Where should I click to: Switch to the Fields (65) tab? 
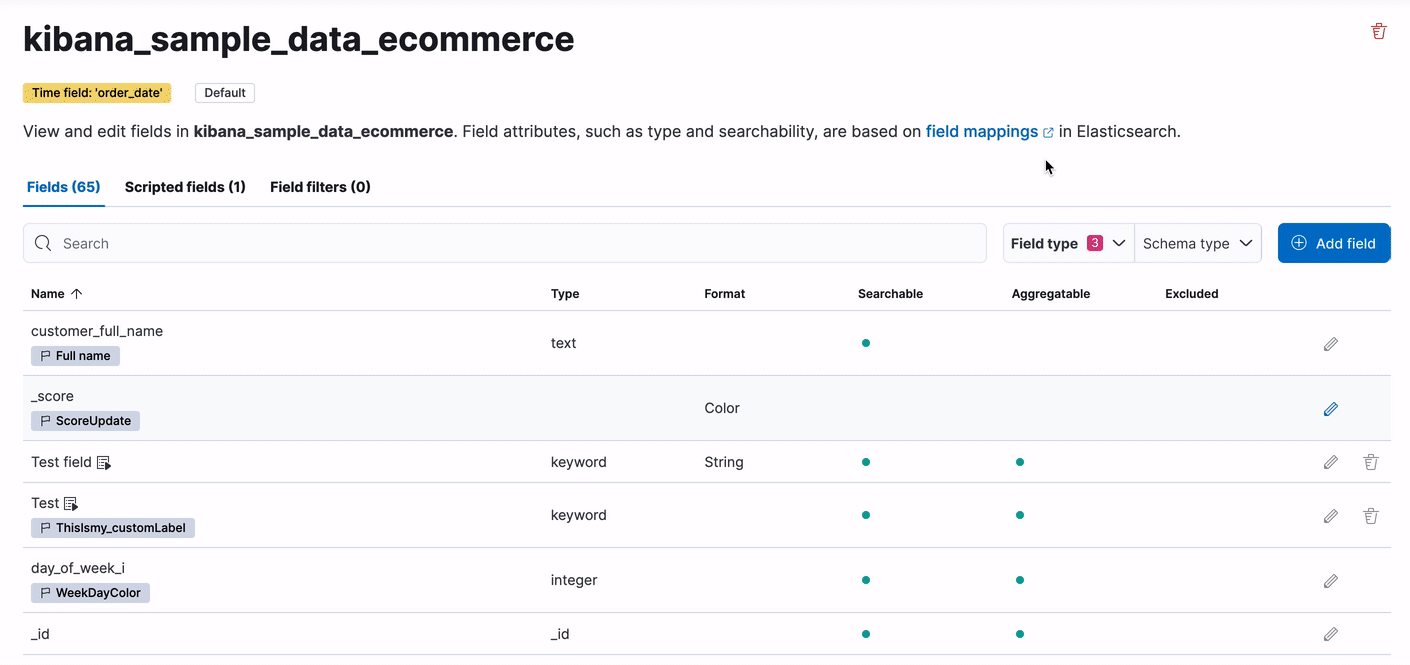point(64,187)
